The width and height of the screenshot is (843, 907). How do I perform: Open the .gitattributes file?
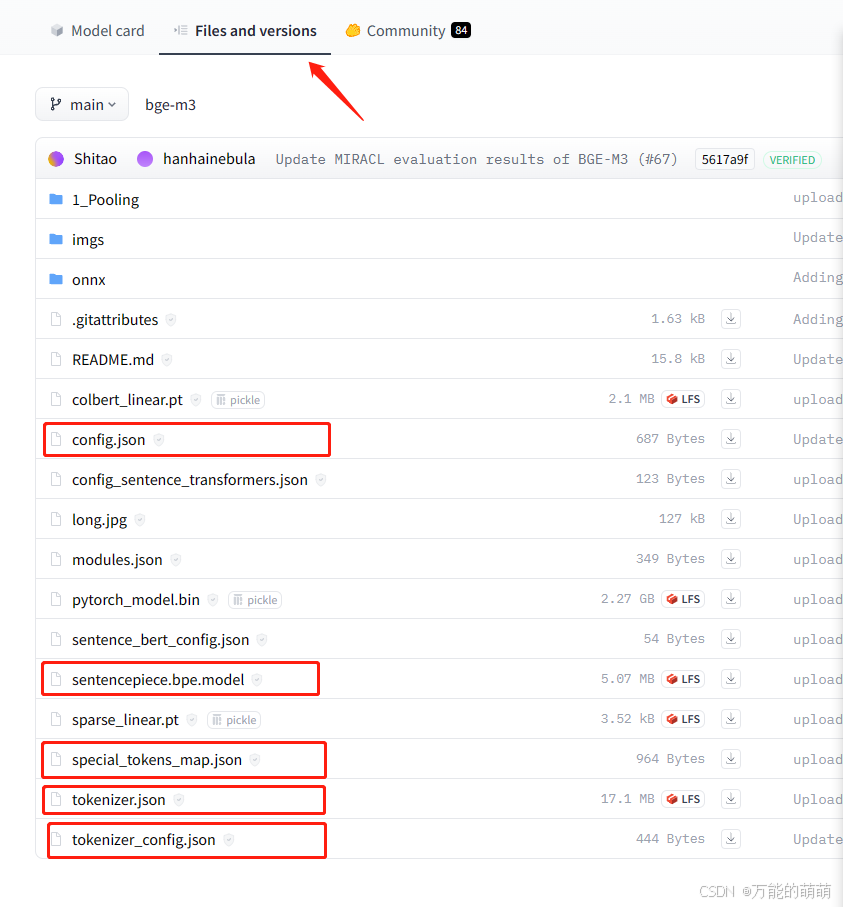click(x=115, y=320)
